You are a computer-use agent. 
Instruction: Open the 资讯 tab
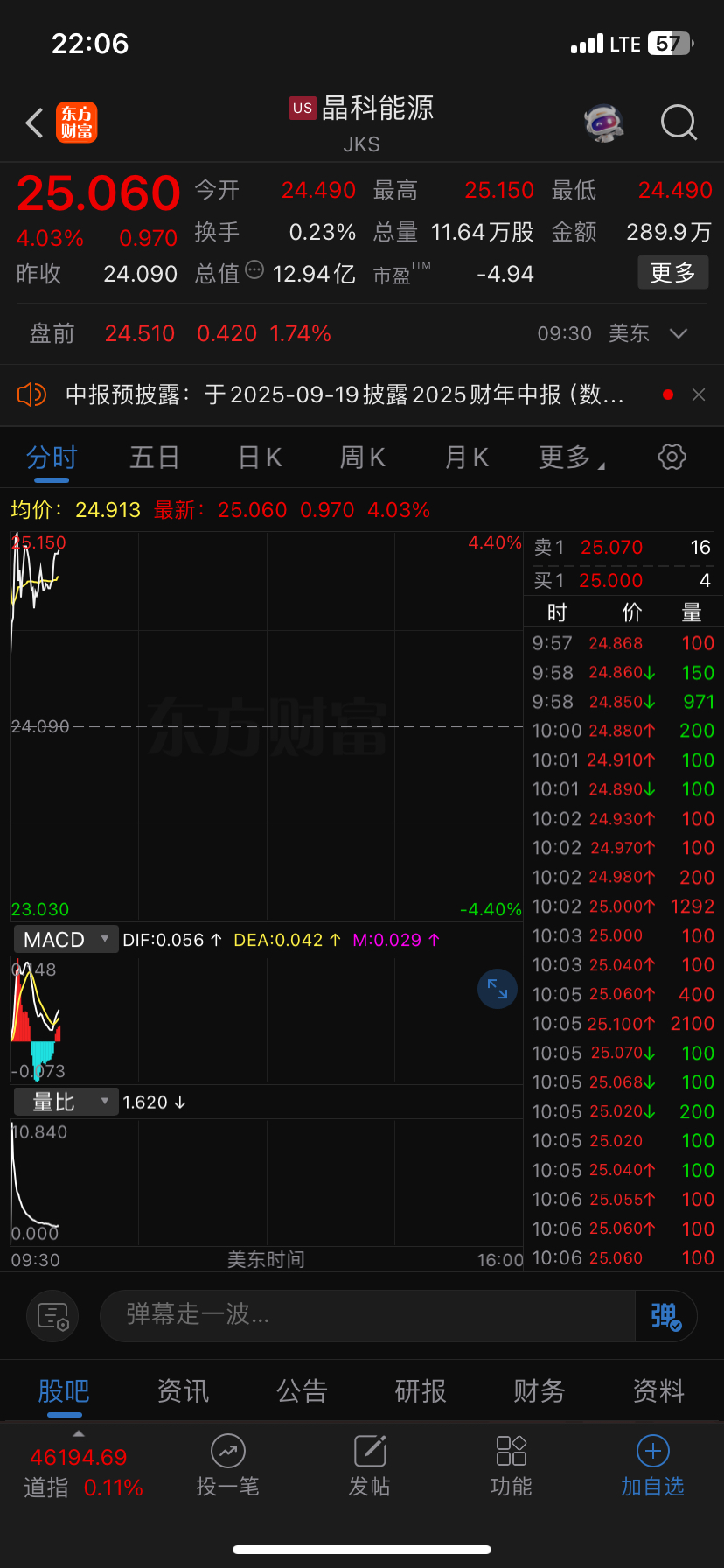click(183, 1390)
